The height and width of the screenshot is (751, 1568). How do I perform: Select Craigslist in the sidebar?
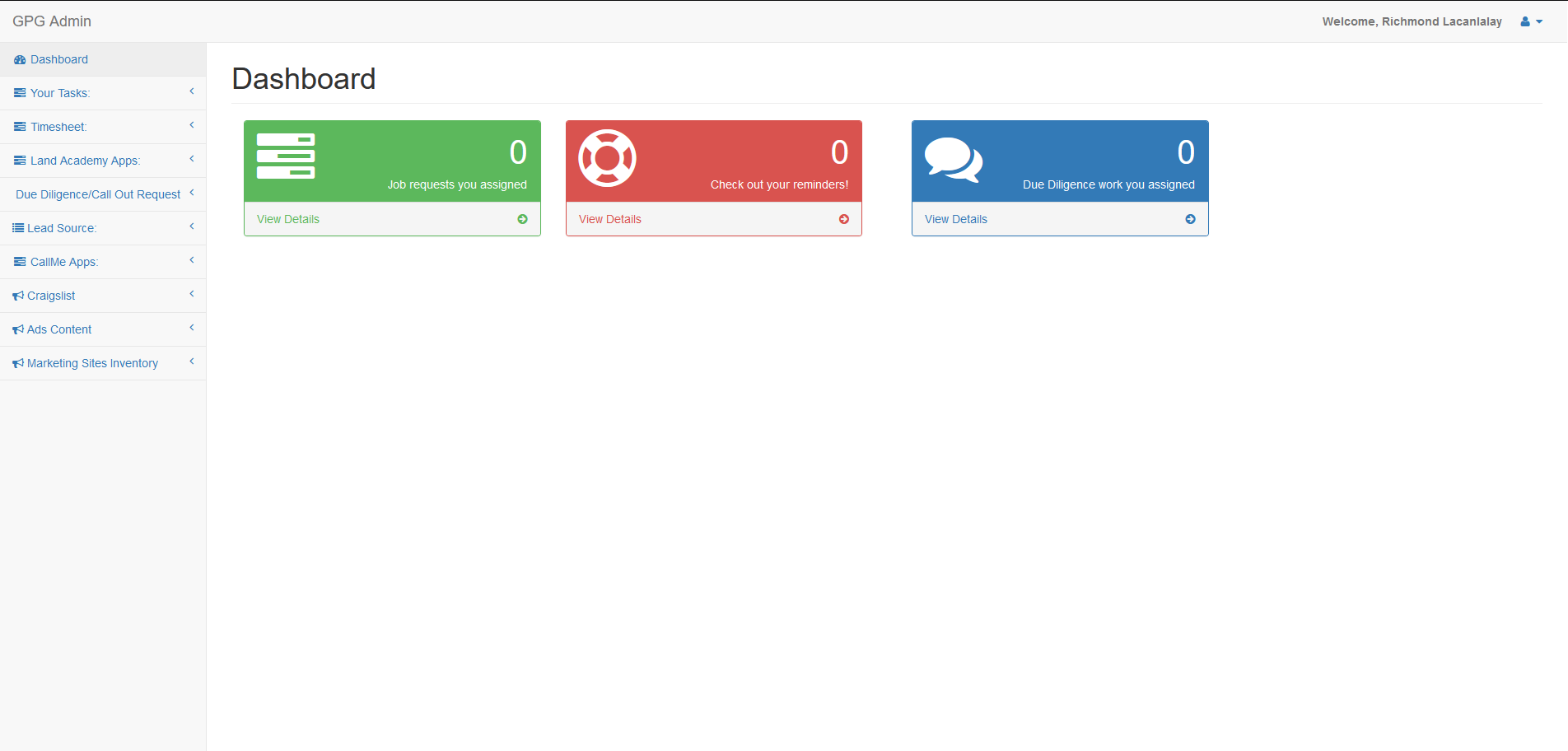click(x=103, y=296)
